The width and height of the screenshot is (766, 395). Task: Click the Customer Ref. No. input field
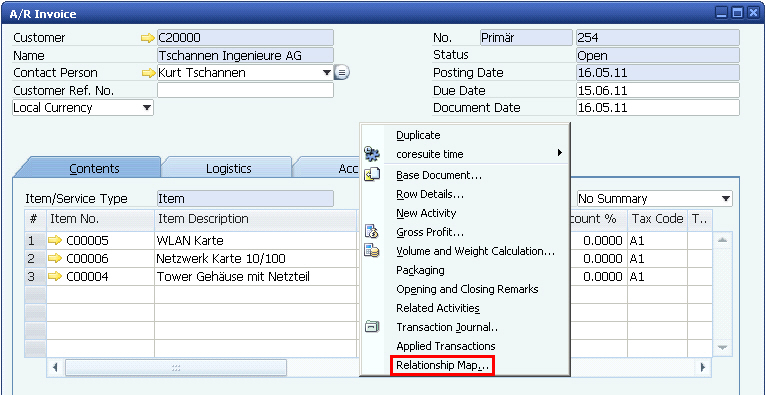pyautogui.click(x=245, y=90)
